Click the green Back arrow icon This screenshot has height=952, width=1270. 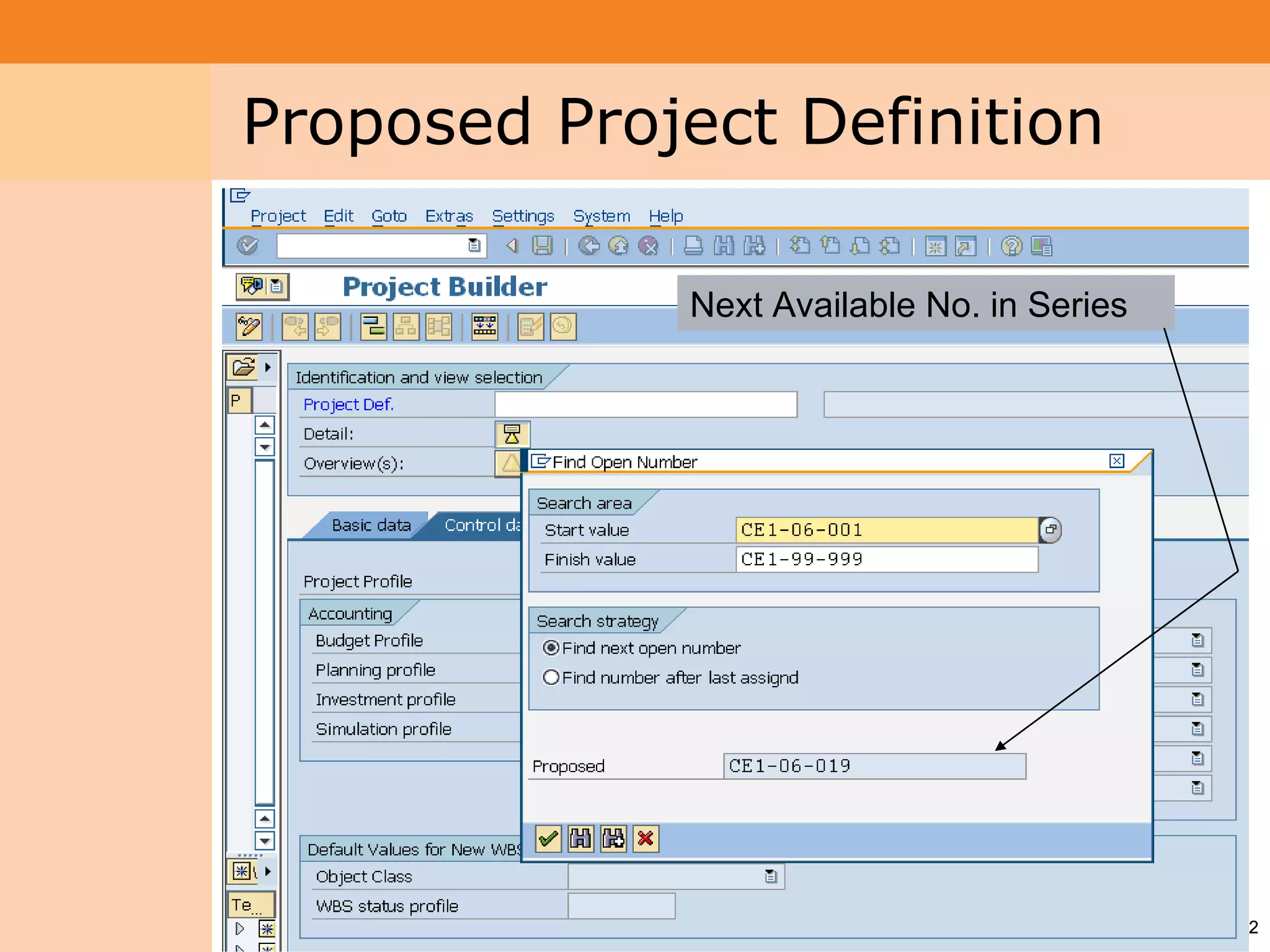pyautogui.click(x=588, y=246)
